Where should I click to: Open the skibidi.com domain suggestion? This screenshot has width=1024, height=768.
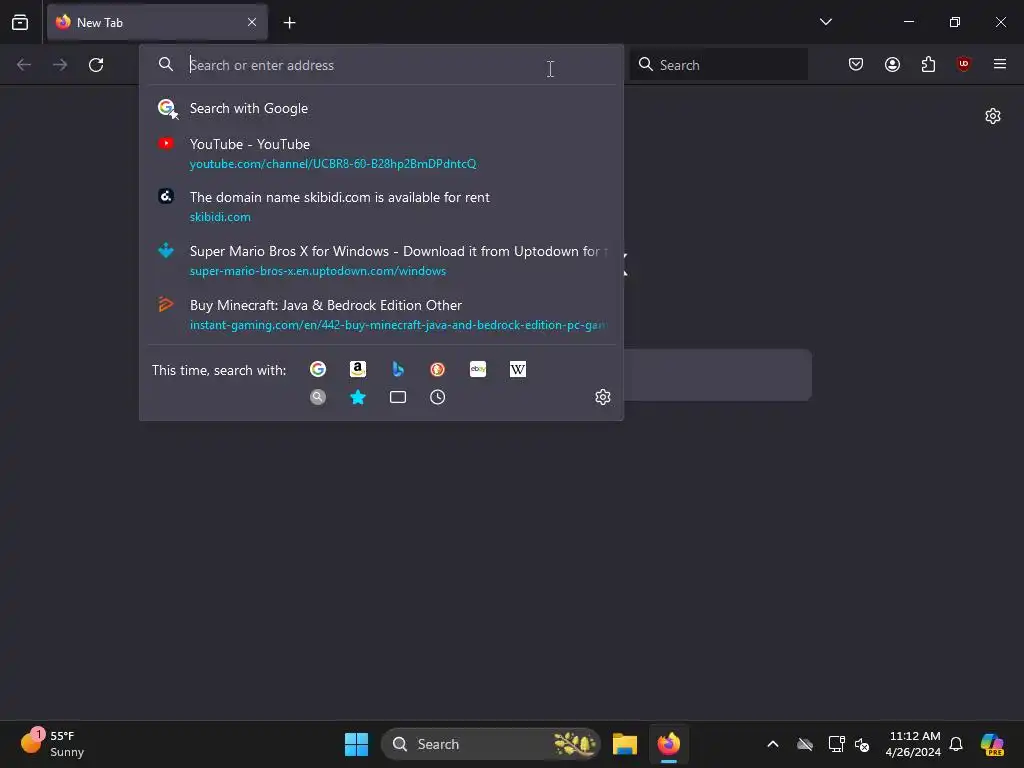[x=381, y=206]
